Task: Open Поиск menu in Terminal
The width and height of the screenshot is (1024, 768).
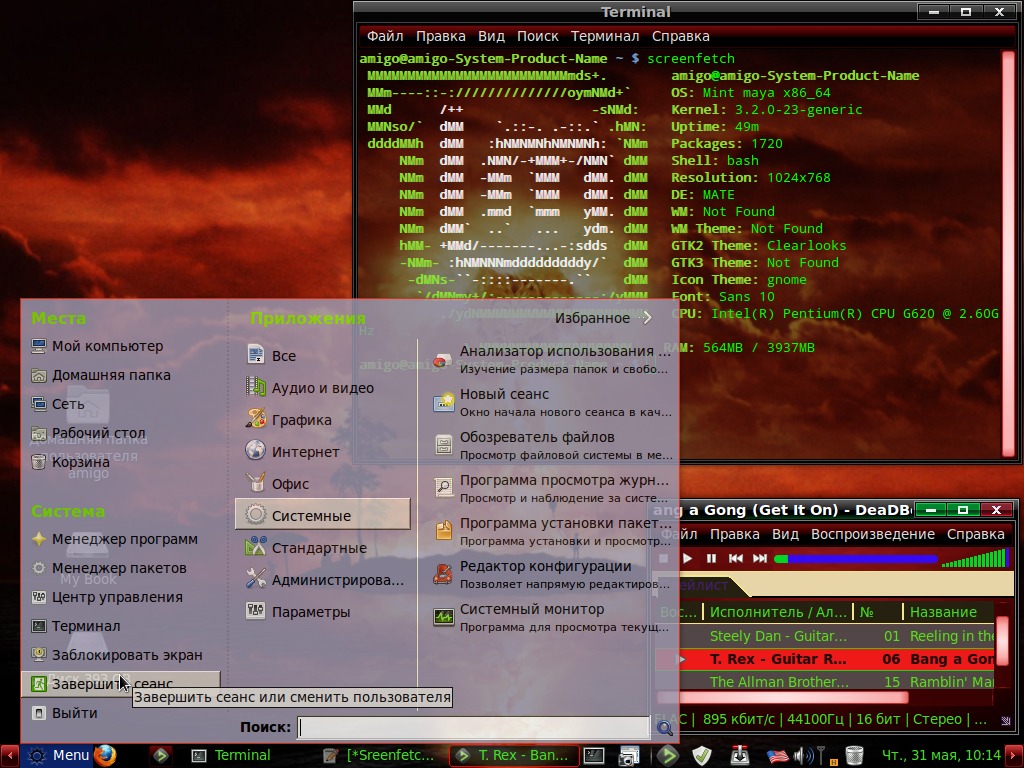Action: [x=537, y=36]
